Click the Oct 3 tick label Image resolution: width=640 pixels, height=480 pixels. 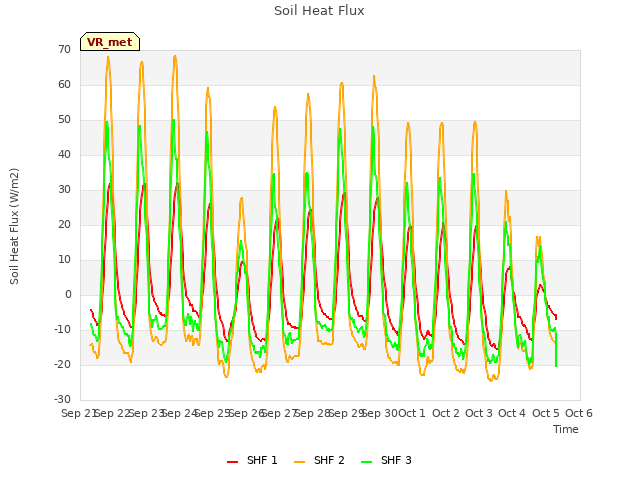(479, 413)
